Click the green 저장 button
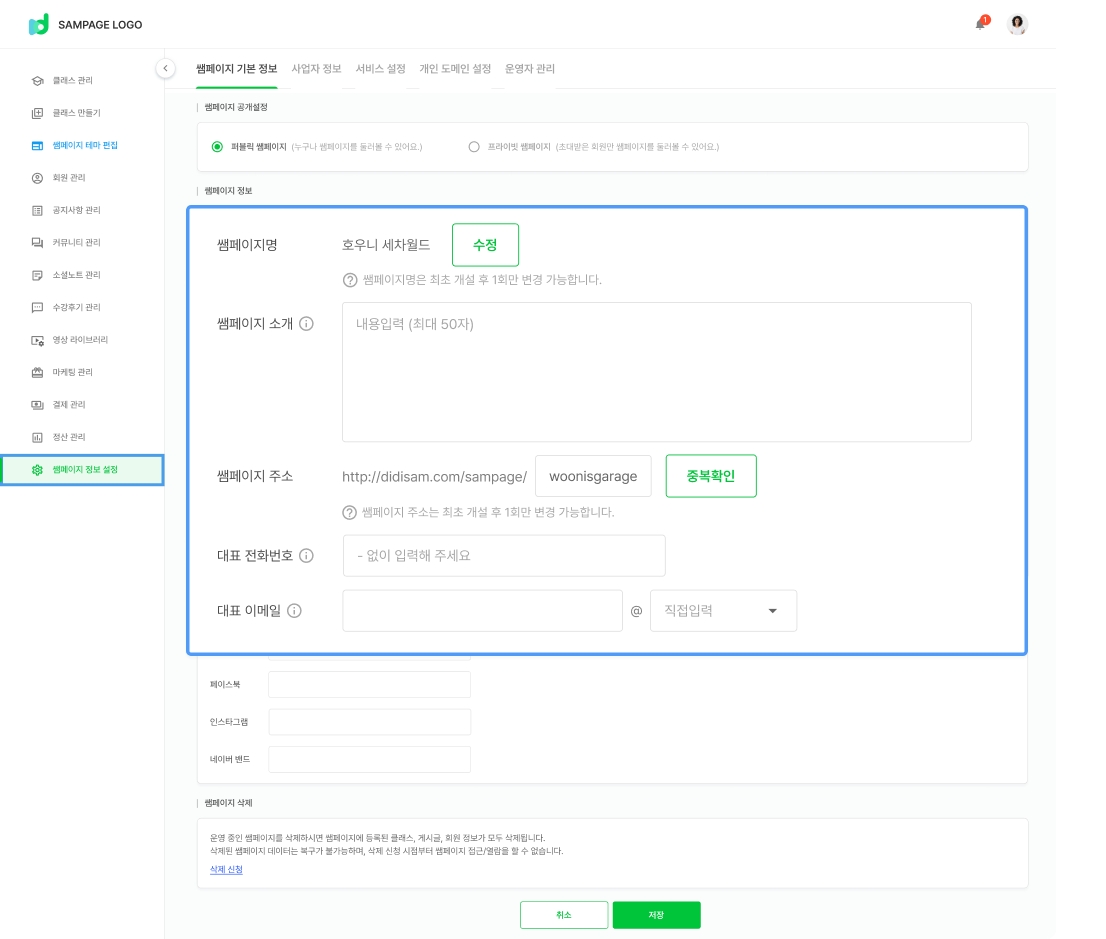This screenshot has height=939, width=1106. coord(656,915)
